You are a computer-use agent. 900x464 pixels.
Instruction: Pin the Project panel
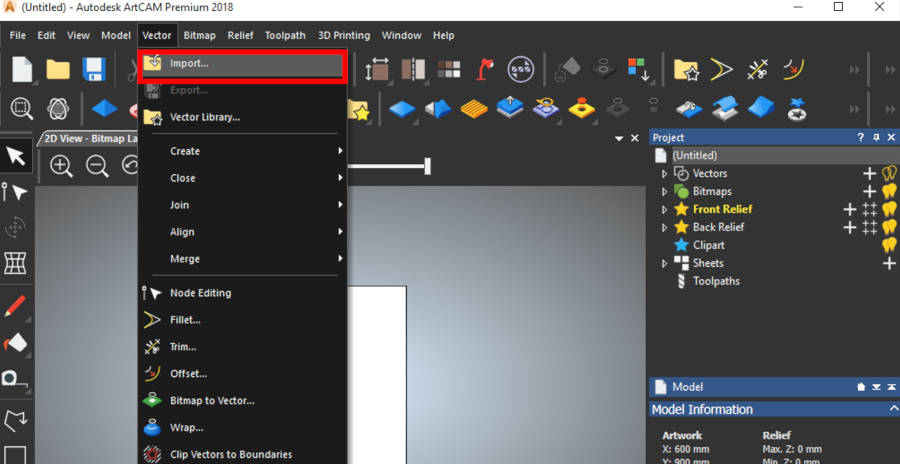876,138
